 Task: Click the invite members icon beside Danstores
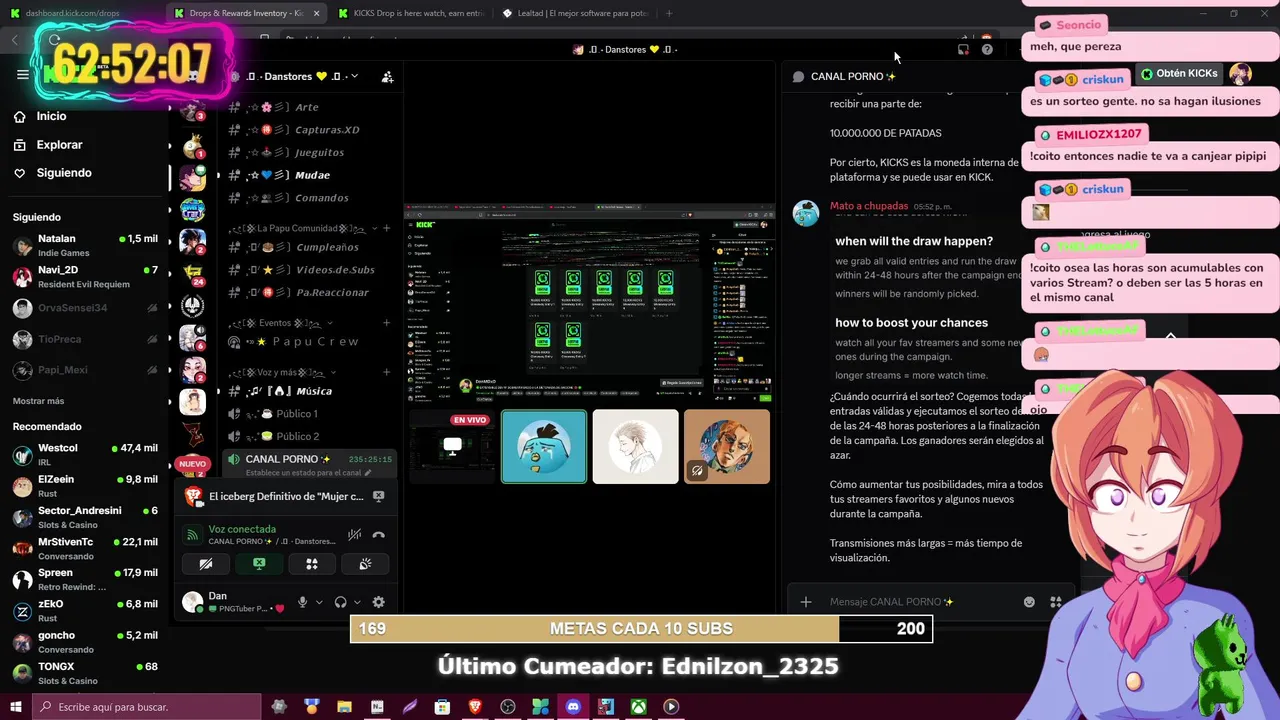(387, 76)
